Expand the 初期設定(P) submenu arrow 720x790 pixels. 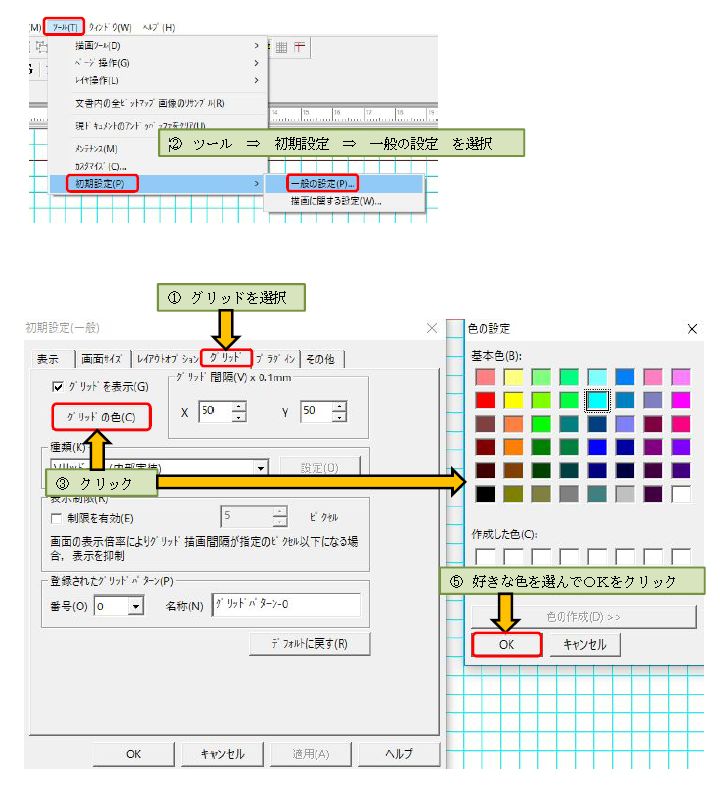point(256,183)
